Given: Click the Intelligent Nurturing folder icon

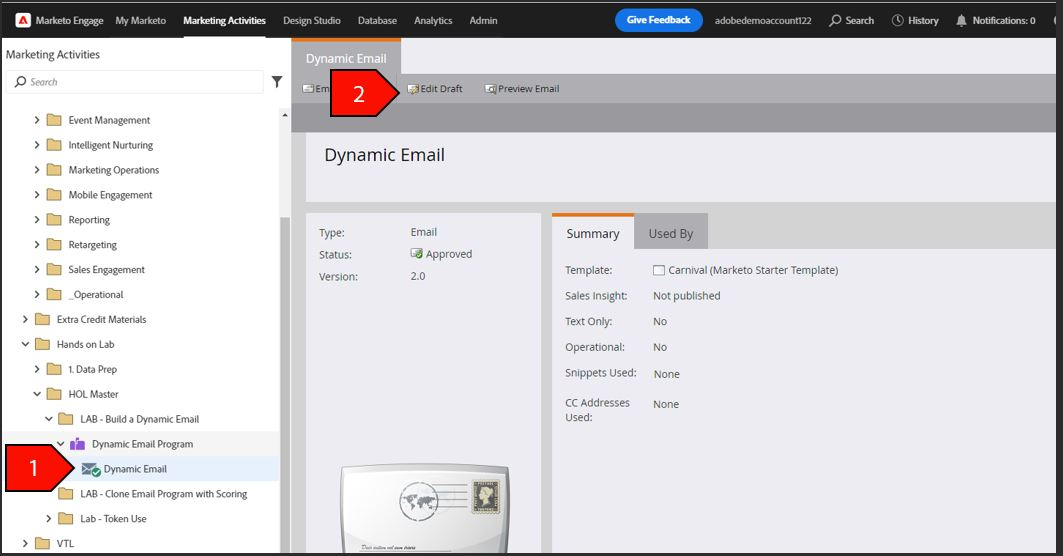Looking at the screenshot, I should coord(54,145).
